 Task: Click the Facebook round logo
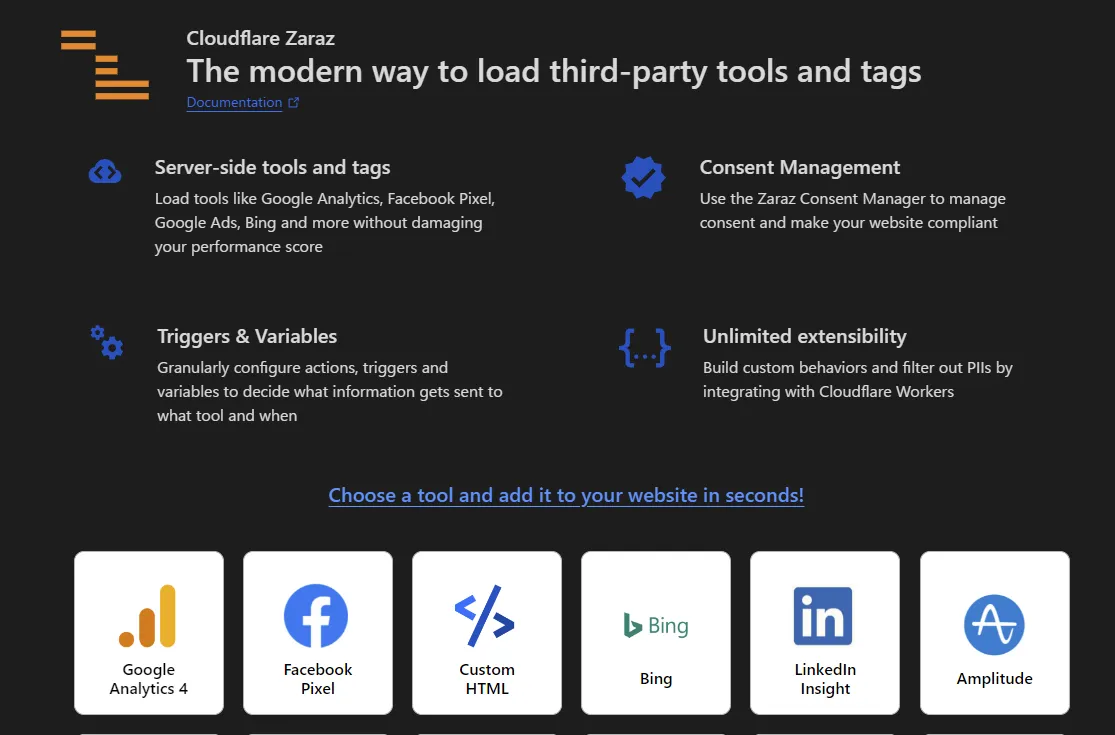[316, 616]
